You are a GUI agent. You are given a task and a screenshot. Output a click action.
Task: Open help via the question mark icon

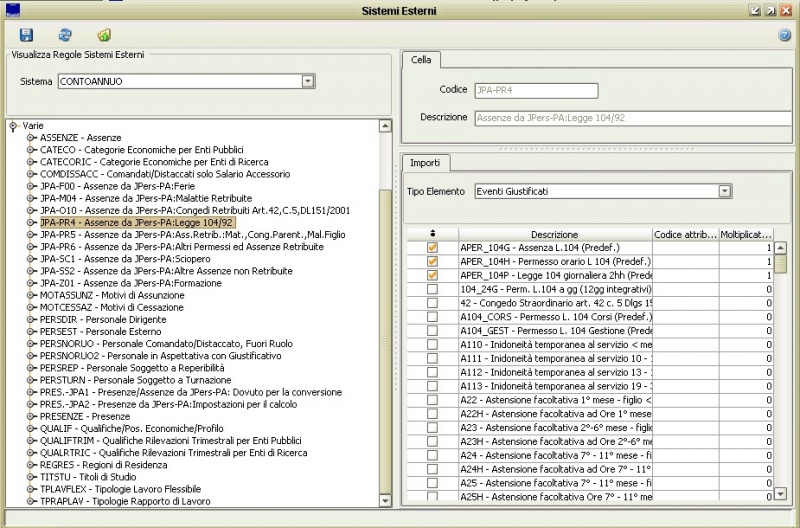point(784,35)
